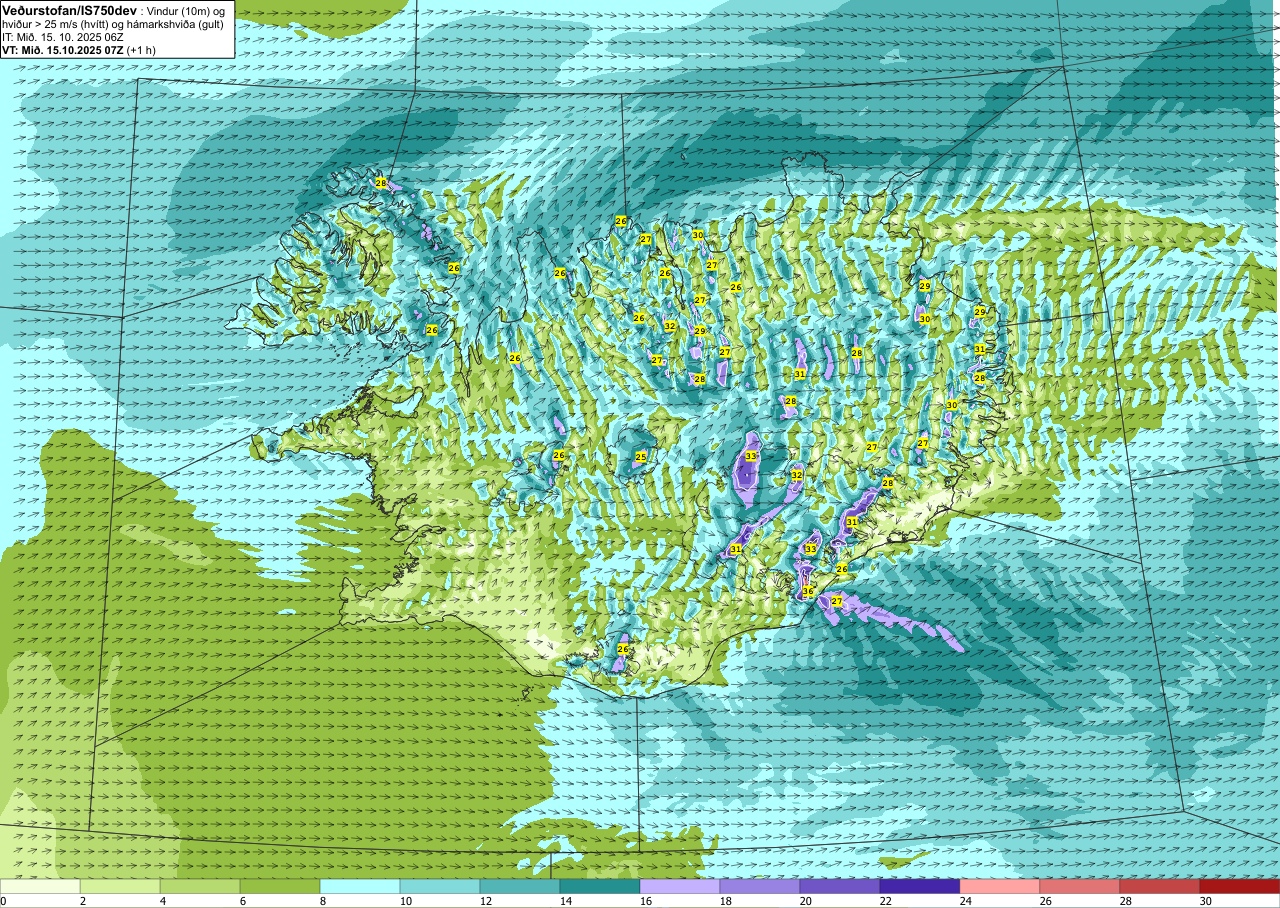Click the legend scale tick label 2
1280x908 pixels.
click(x=82, y=901)
